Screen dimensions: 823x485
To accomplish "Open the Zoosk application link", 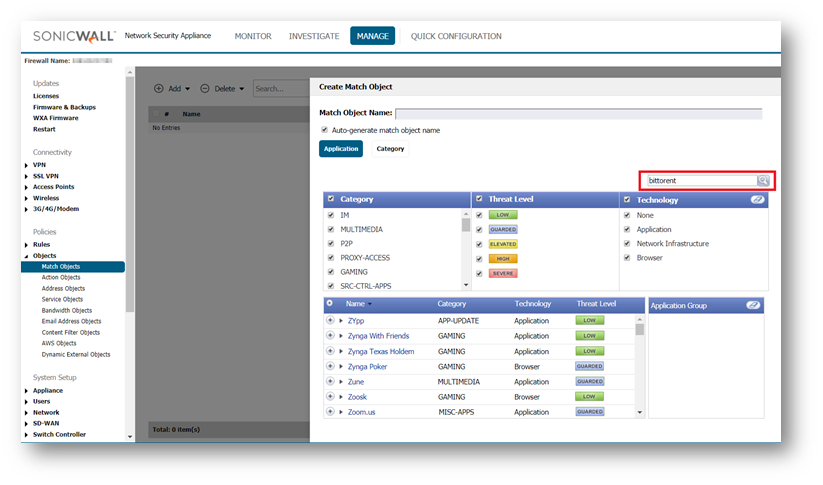I will pyautogui.click(x=357, y=397).
